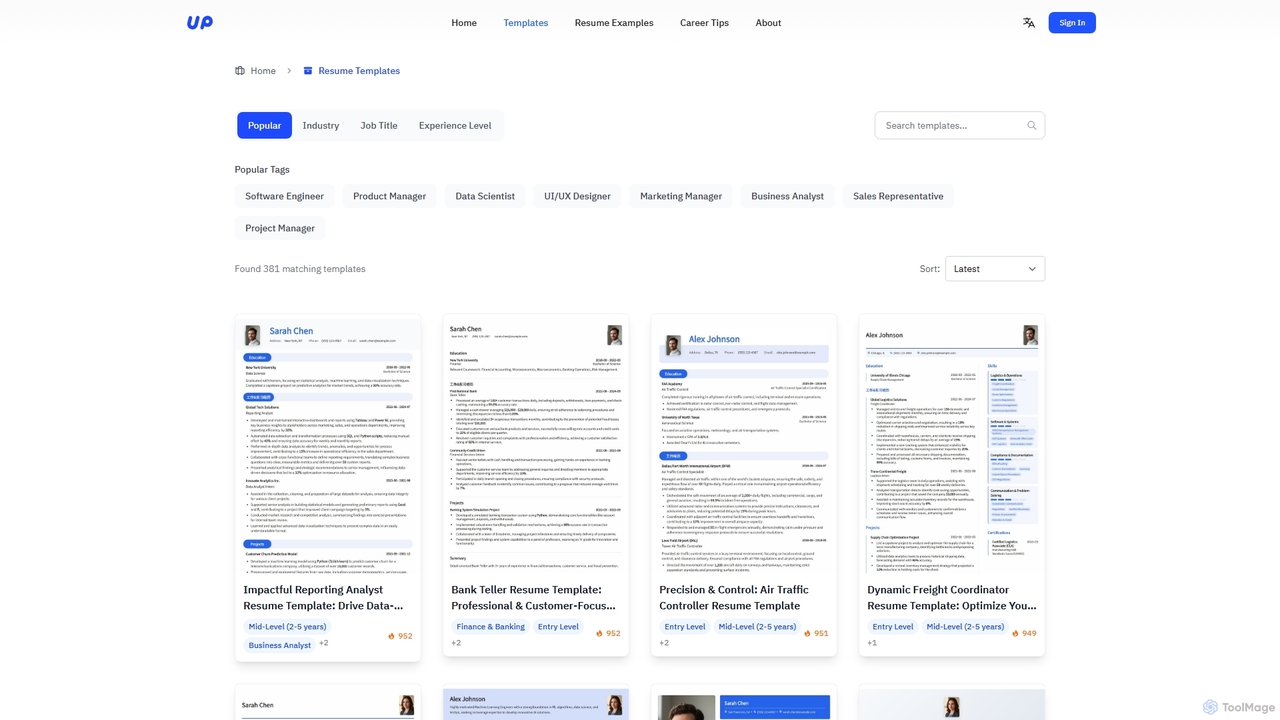The width and height of the screenshot is (1280, 720).
Task: Click the Found 381 matching templates text
Action: tap(300, 269)
